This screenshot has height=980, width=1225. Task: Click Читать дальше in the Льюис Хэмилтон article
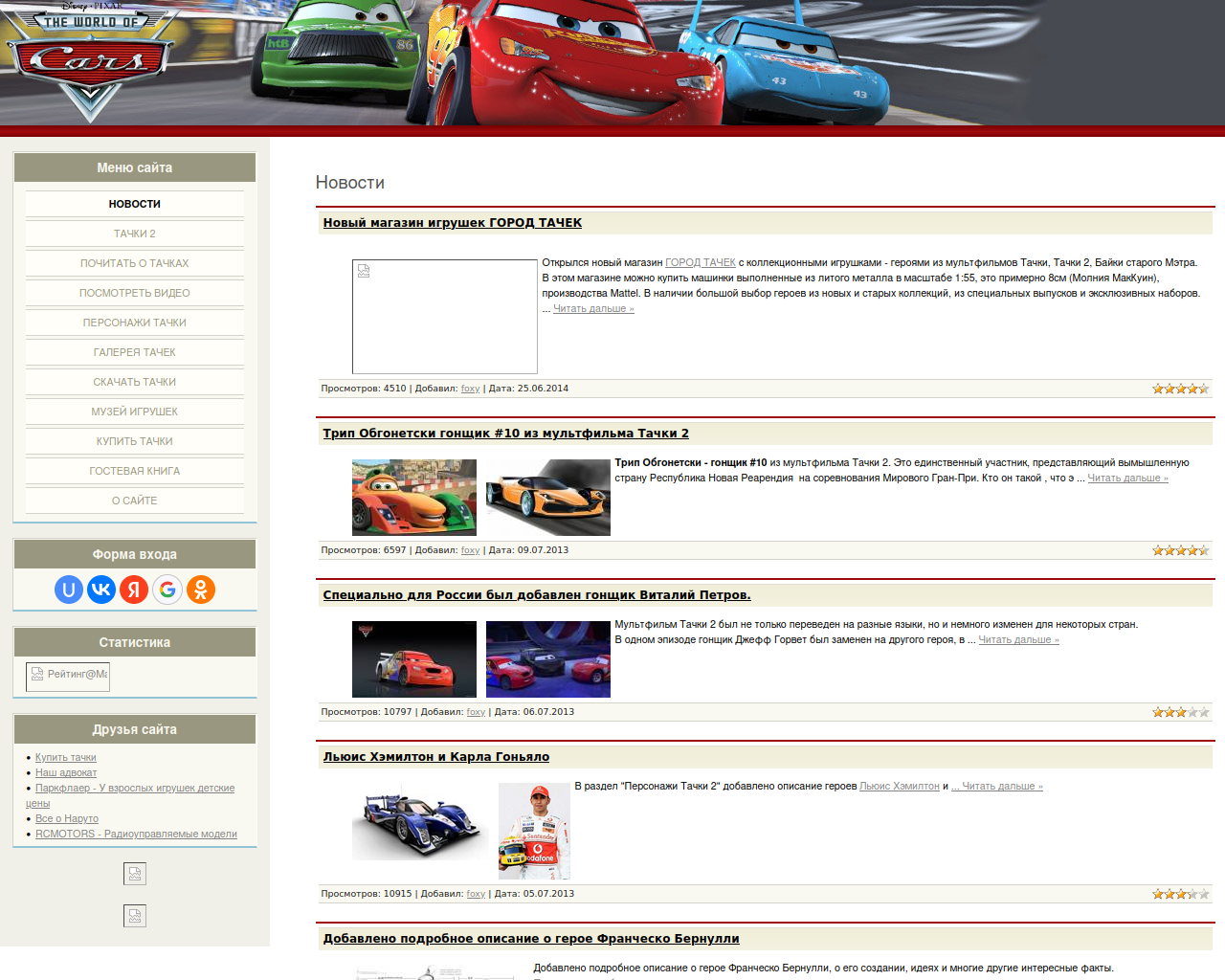coord(996,786)
